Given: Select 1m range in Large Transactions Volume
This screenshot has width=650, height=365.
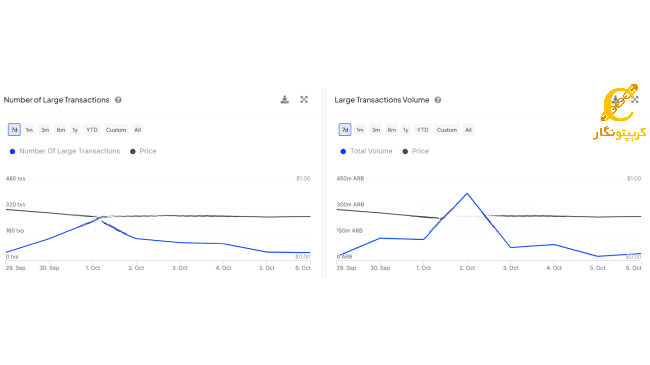Looking at the screenshot, I should tap(360, 130).
